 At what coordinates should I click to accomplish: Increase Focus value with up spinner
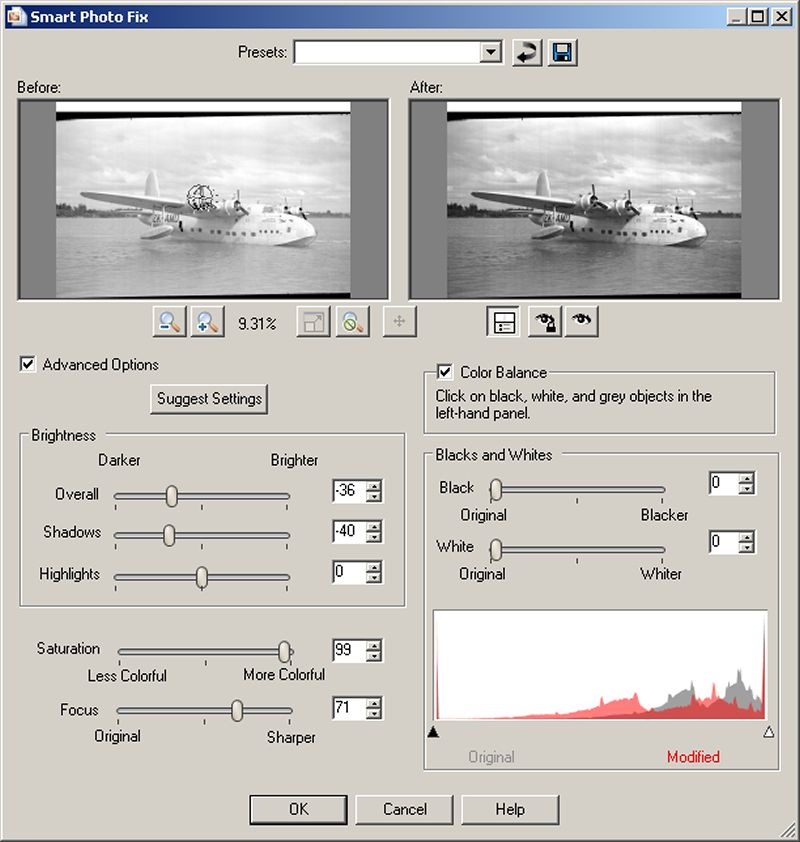point(374,702)
